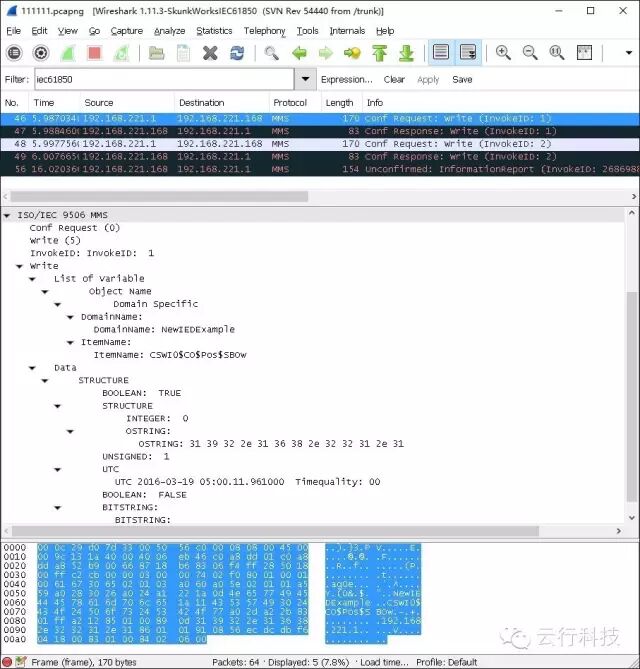Jump to first packet arrow
Image resolution: width=640 pixels, height=669 pixels.
click(x=379, y=53)
